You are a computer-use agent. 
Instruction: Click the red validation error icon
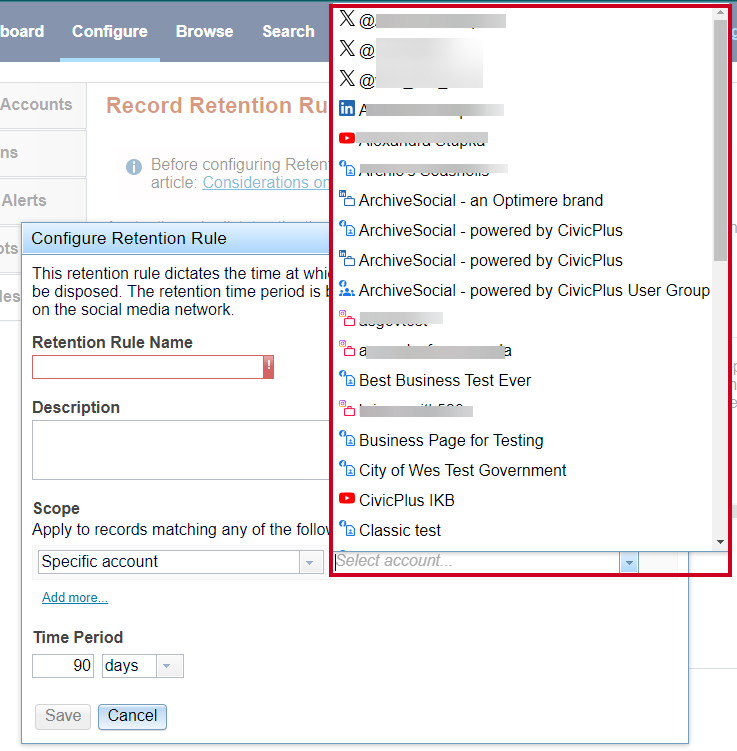(x=269, y=367)
